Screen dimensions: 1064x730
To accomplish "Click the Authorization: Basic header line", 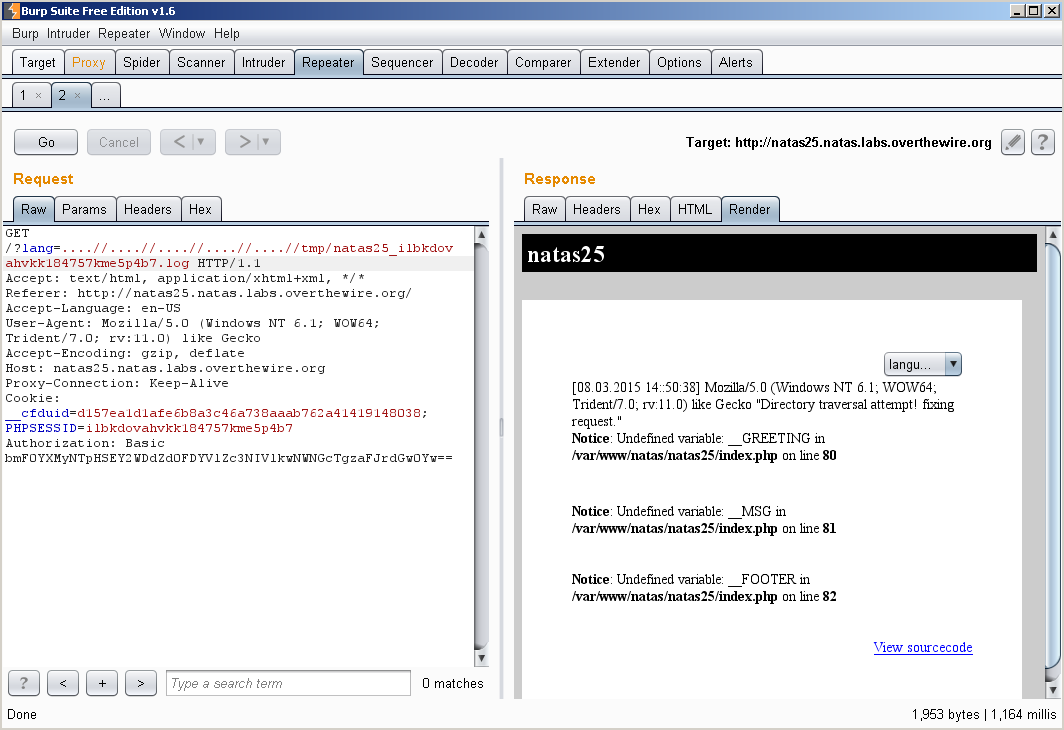I will click(85, 443).
